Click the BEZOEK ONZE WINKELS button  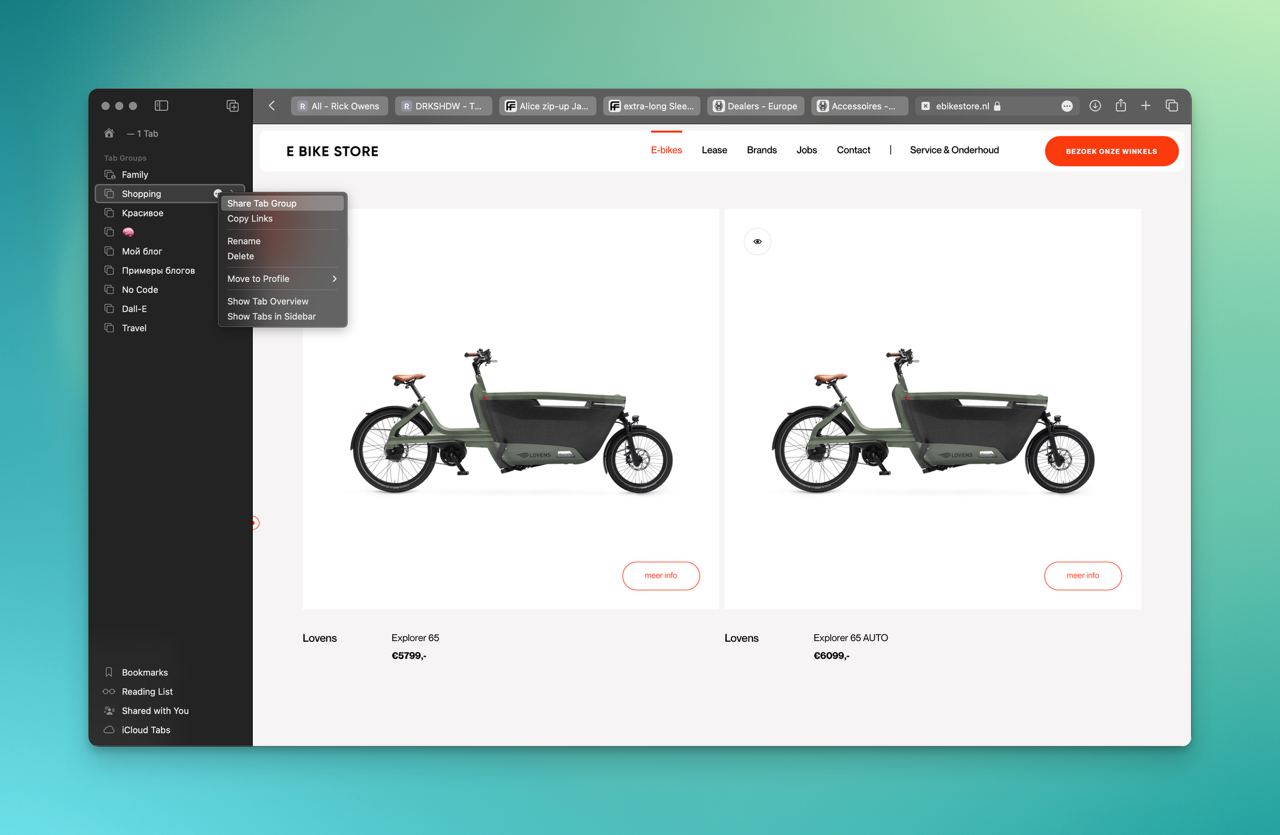point(1111,151)
